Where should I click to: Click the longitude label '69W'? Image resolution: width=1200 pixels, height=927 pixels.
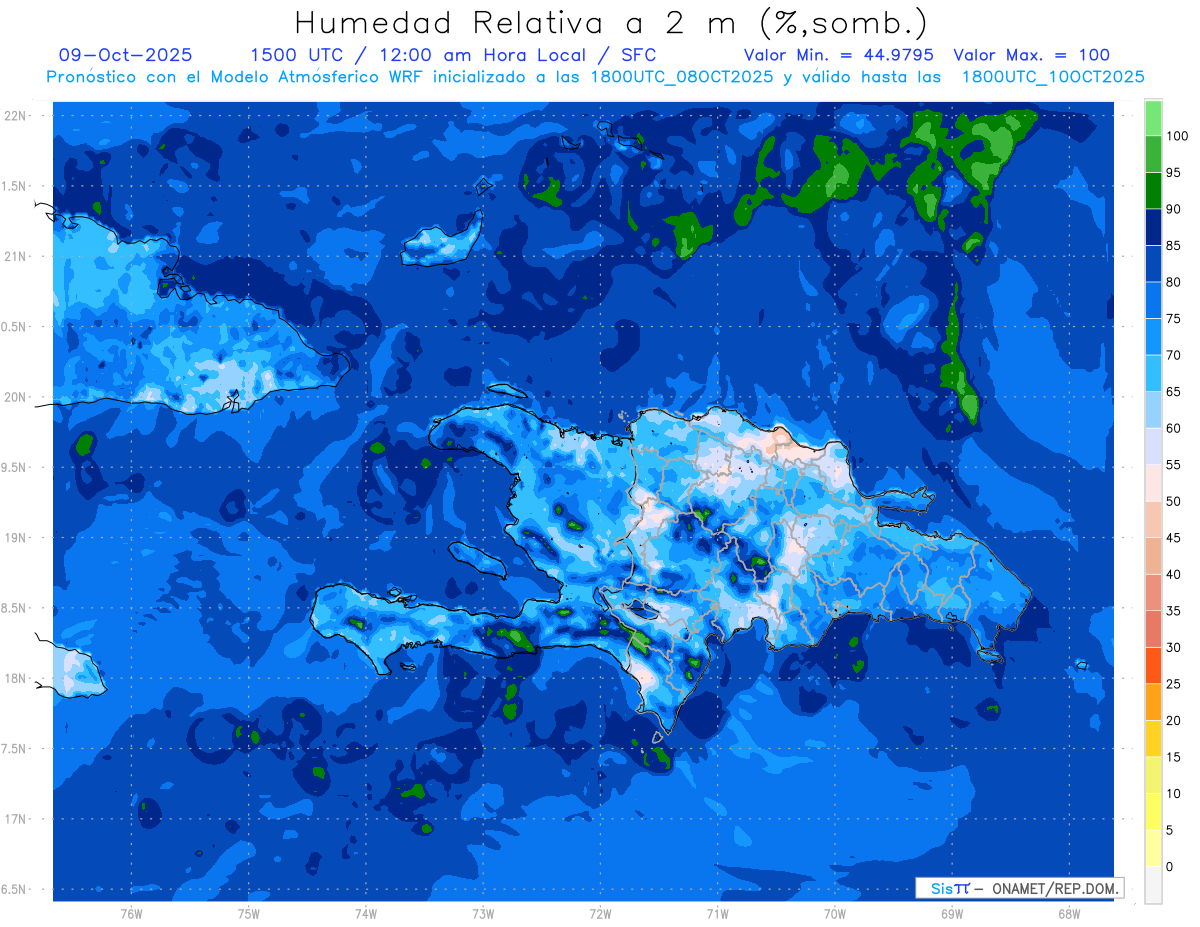click(951, 914)
